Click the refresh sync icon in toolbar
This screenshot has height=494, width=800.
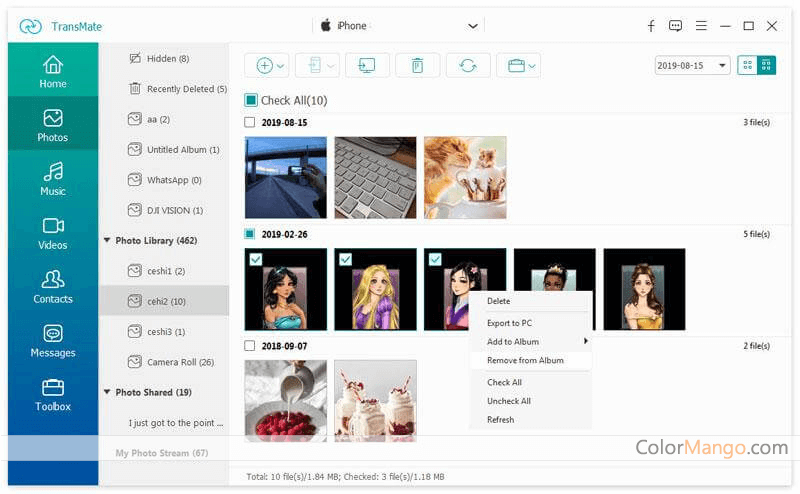point(467,66)
